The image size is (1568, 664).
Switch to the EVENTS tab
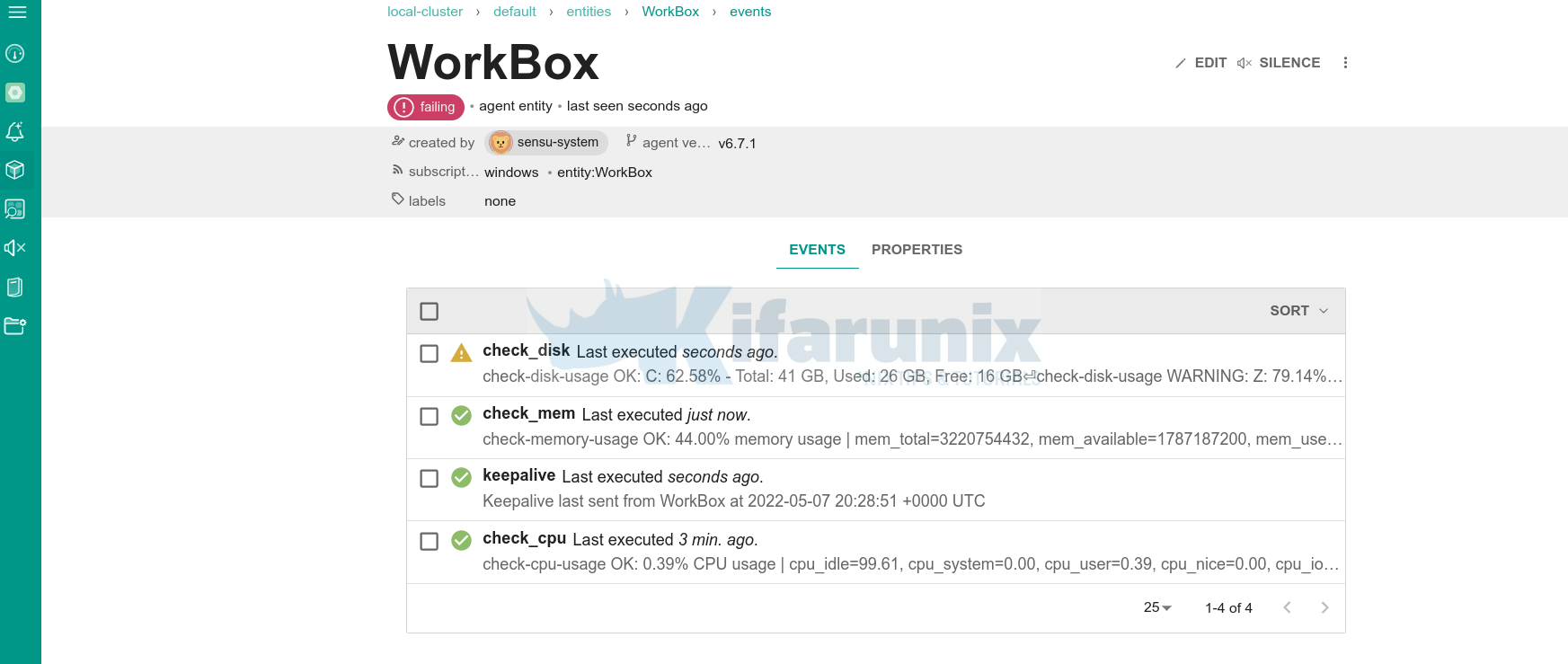coord(818,250)
